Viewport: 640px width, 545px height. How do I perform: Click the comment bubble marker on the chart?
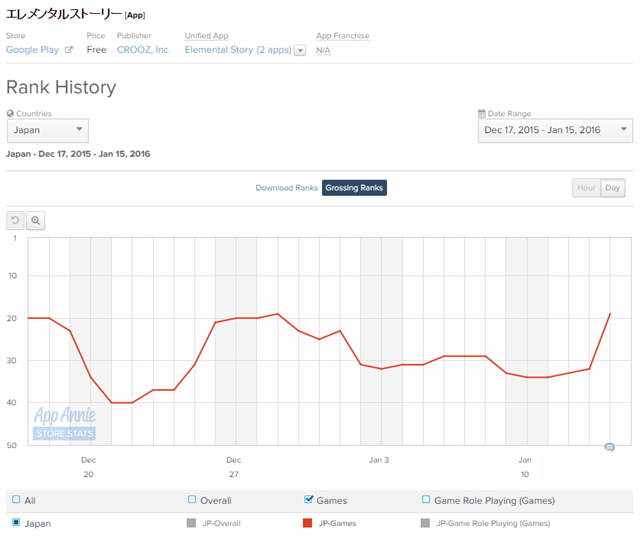[609, 447]
